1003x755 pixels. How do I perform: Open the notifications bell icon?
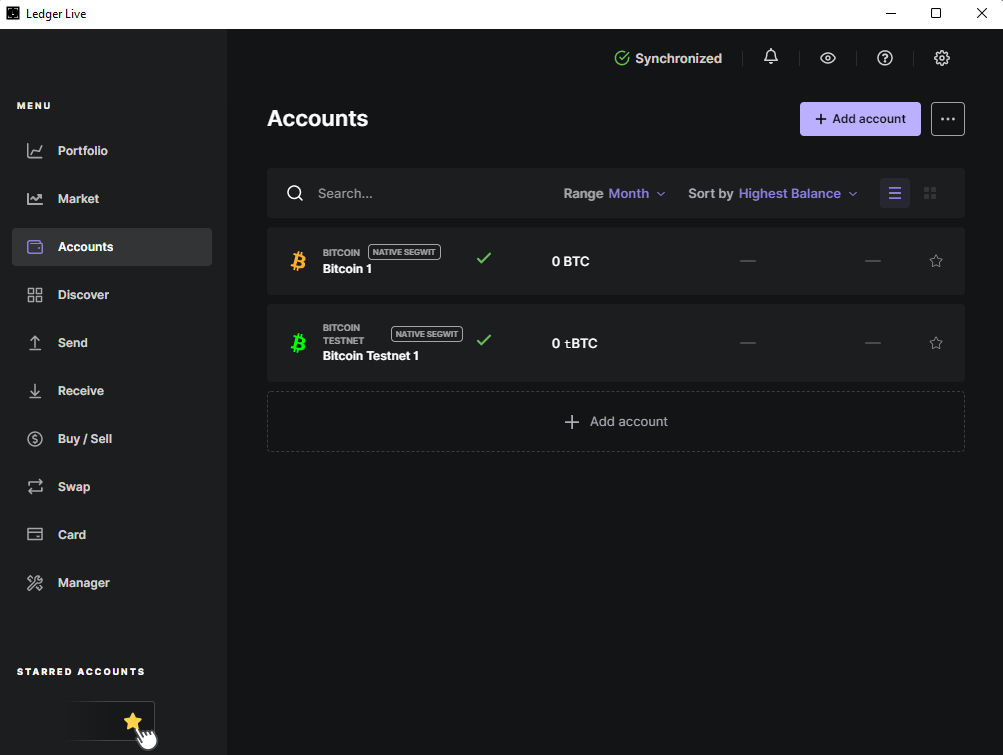(x=770, y=58)
